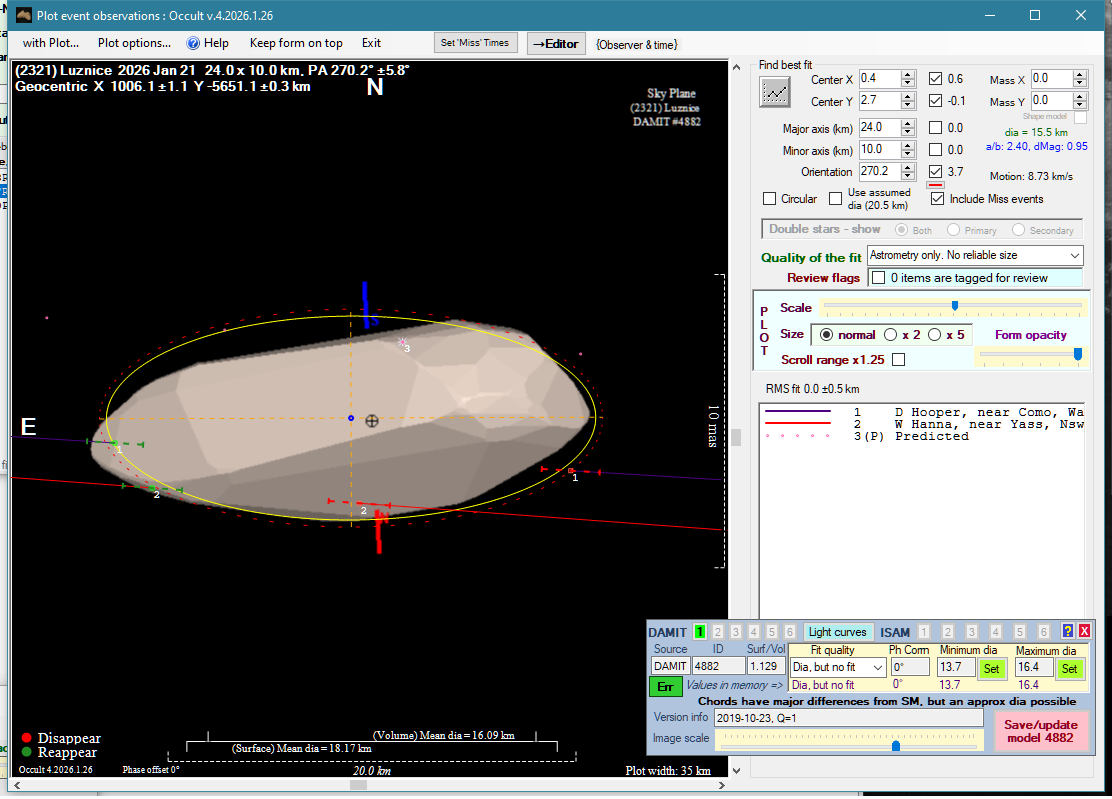Click the blue Help question mark icon
The image size is (1112, 799).
click(194, 43)
